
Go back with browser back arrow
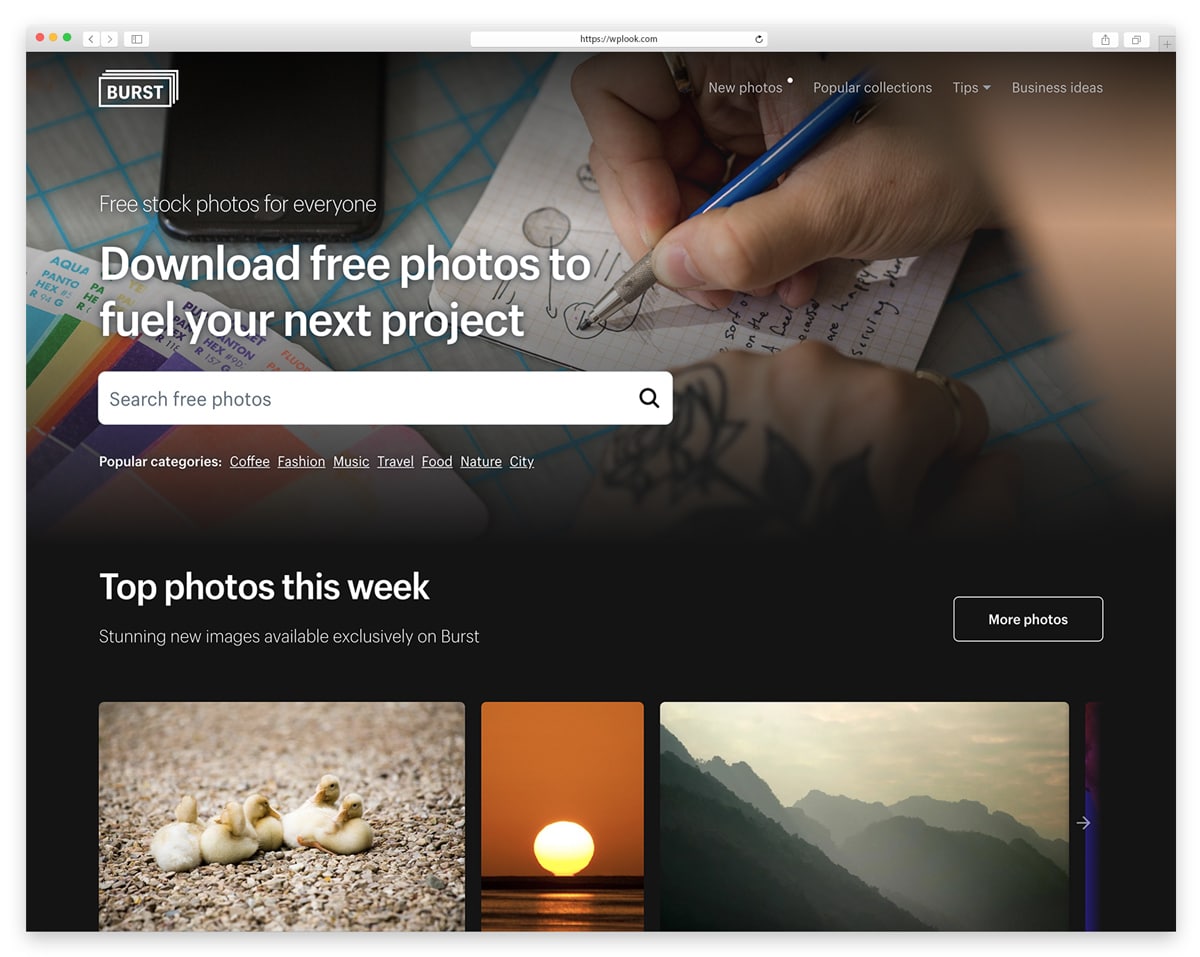pyautogui.click(x=91, y=39)
